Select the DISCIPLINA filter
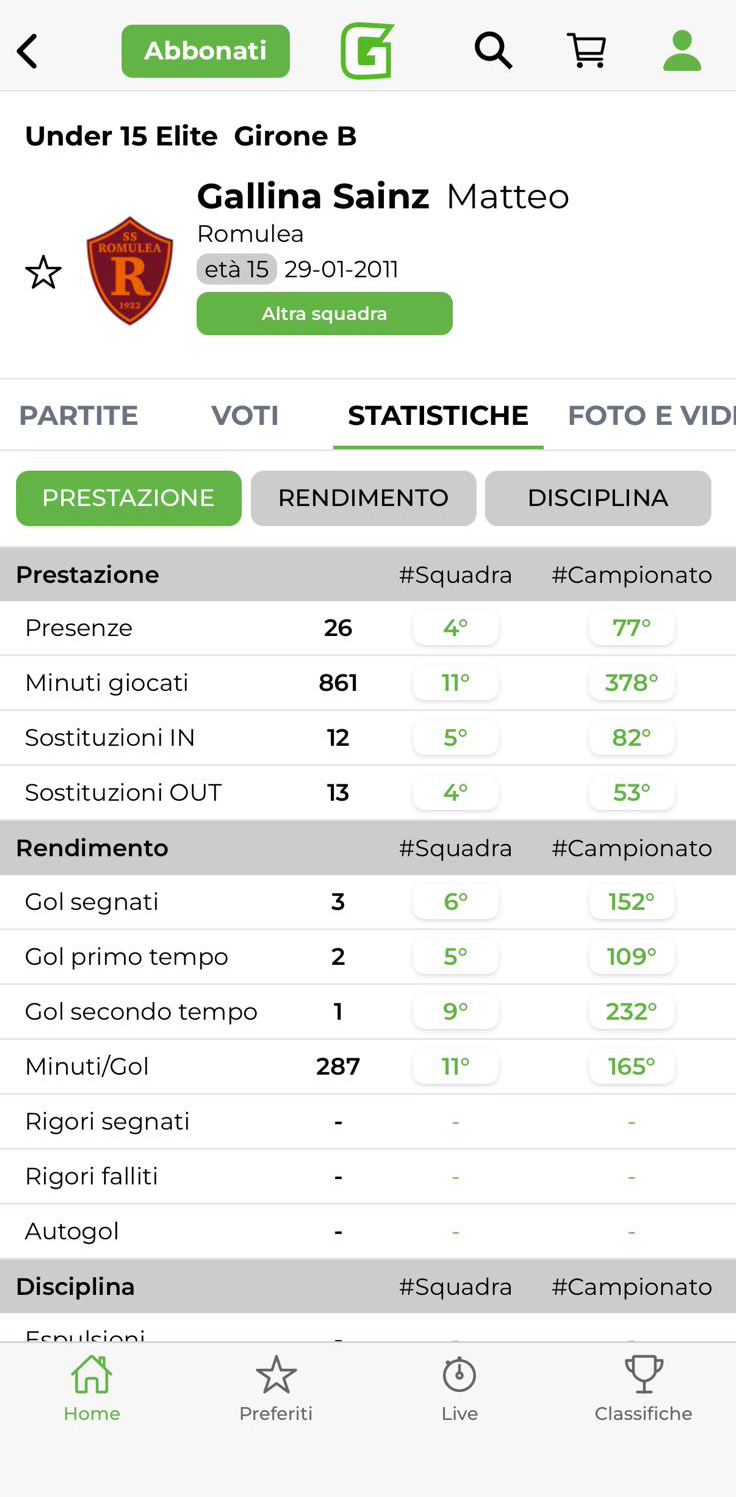 click(597, 498)
